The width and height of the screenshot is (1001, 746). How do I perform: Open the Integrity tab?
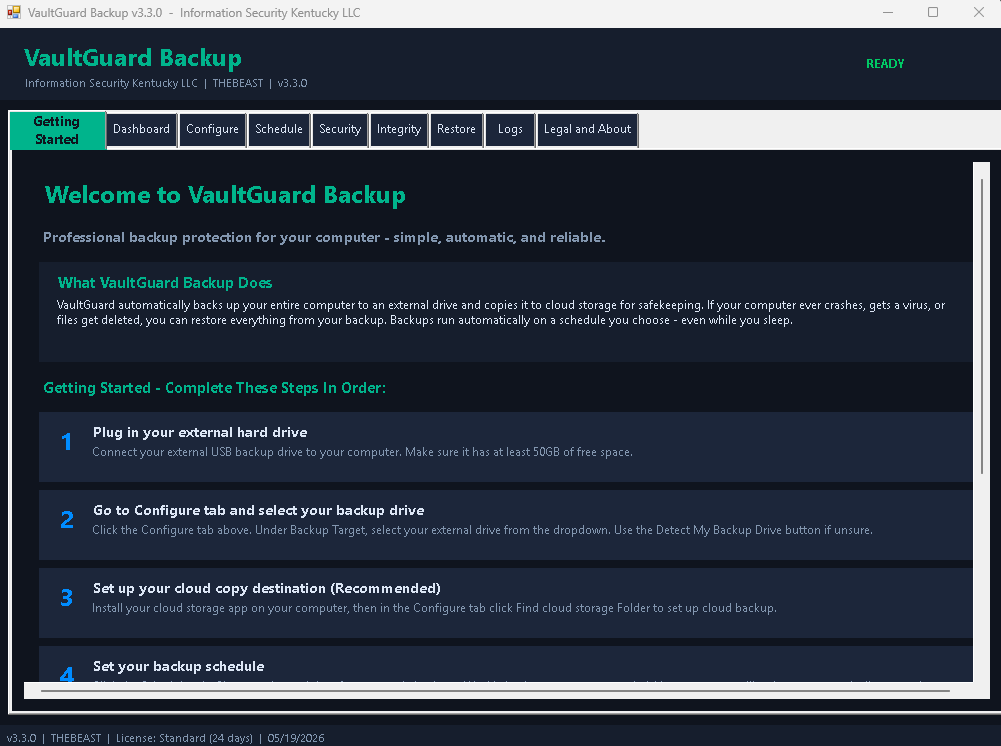[x=399, y=130]
